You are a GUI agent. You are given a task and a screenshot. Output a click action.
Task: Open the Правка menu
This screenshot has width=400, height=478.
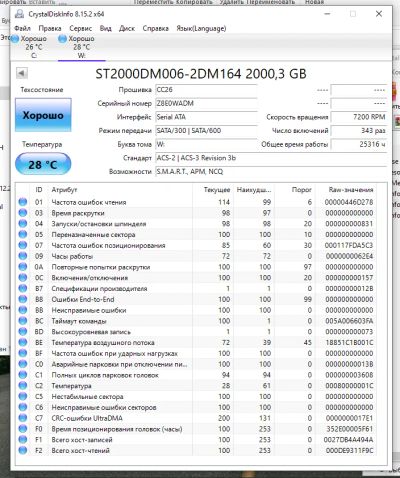[50, 28]
